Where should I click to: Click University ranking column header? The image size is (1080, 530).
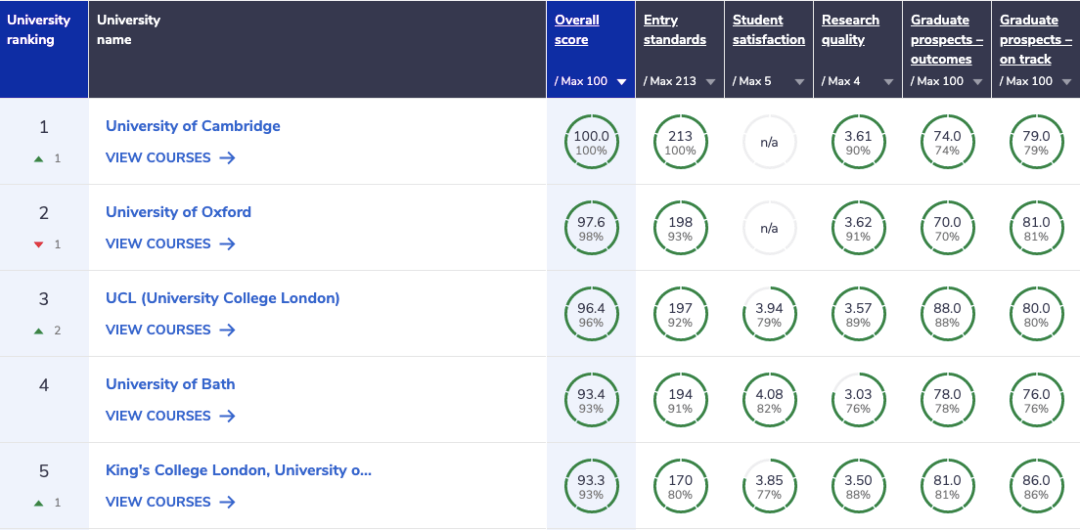(x=44, y=49)
